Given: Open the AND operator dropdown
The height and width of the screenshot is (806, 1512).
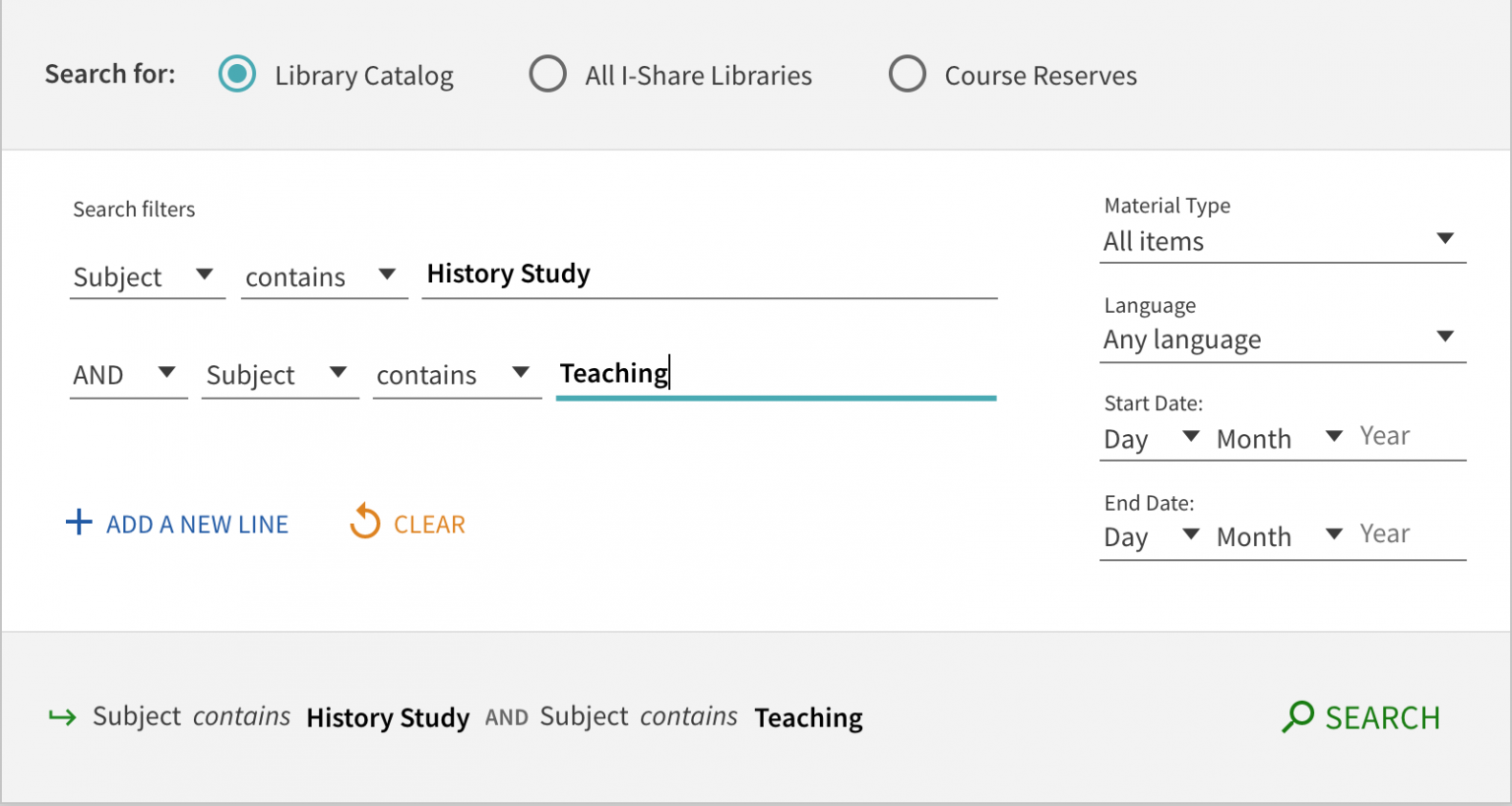Looking at the screenshot, I should click(127, 375).
